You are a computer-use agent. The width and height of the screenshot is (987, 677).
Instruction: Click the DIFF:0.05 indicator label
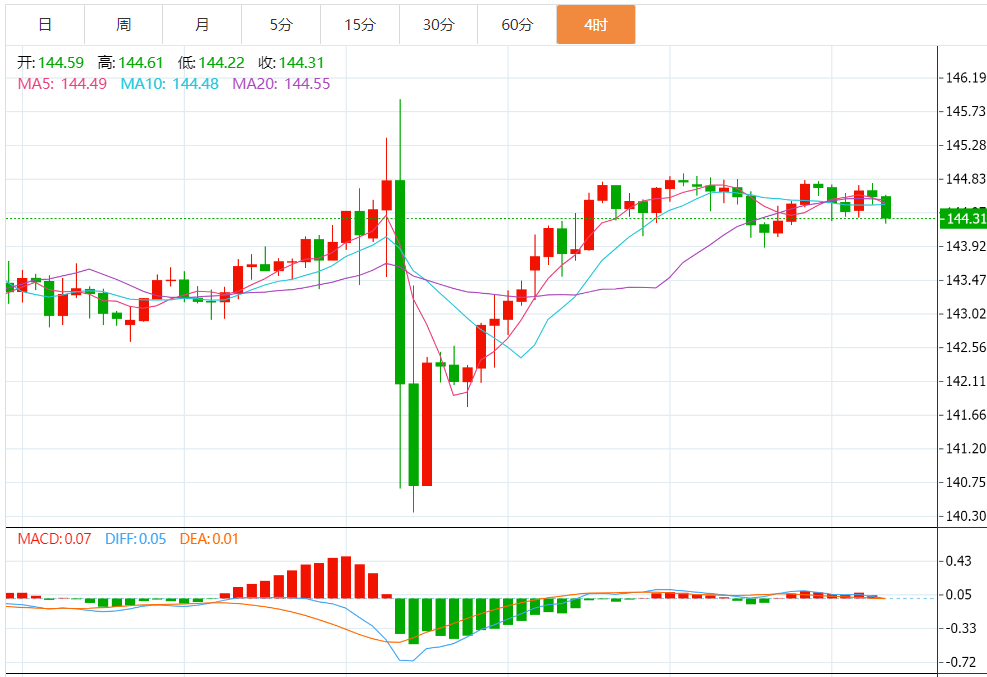tap(135, 539)
